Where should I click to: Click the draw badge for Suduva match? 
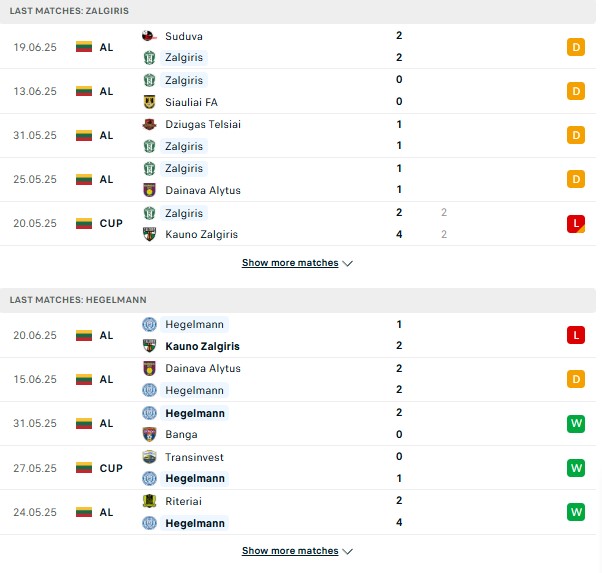tap(576, 47)
